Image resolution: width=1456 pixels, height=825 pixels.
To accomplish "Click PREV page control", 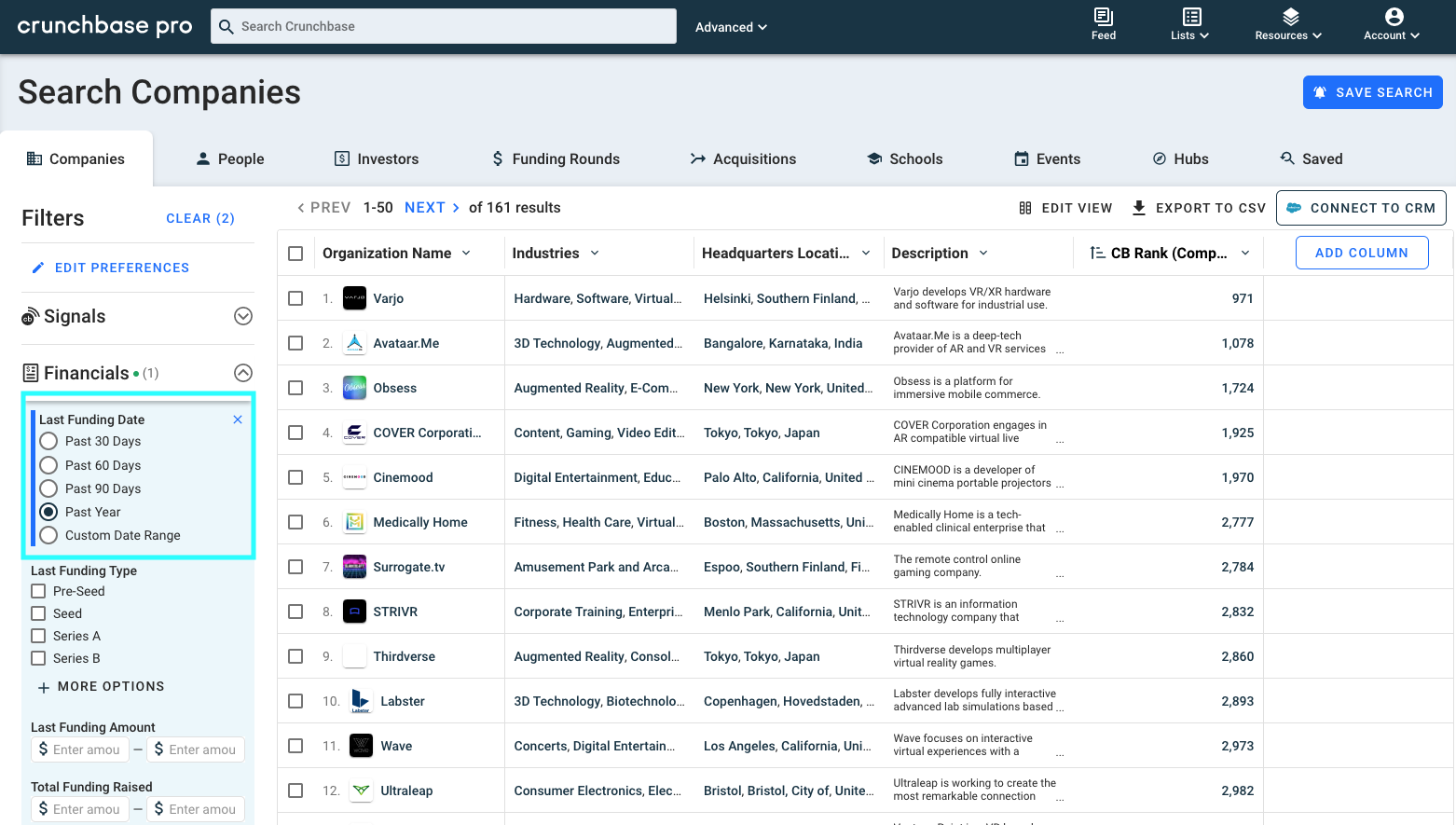I will (x=323, y=207).
